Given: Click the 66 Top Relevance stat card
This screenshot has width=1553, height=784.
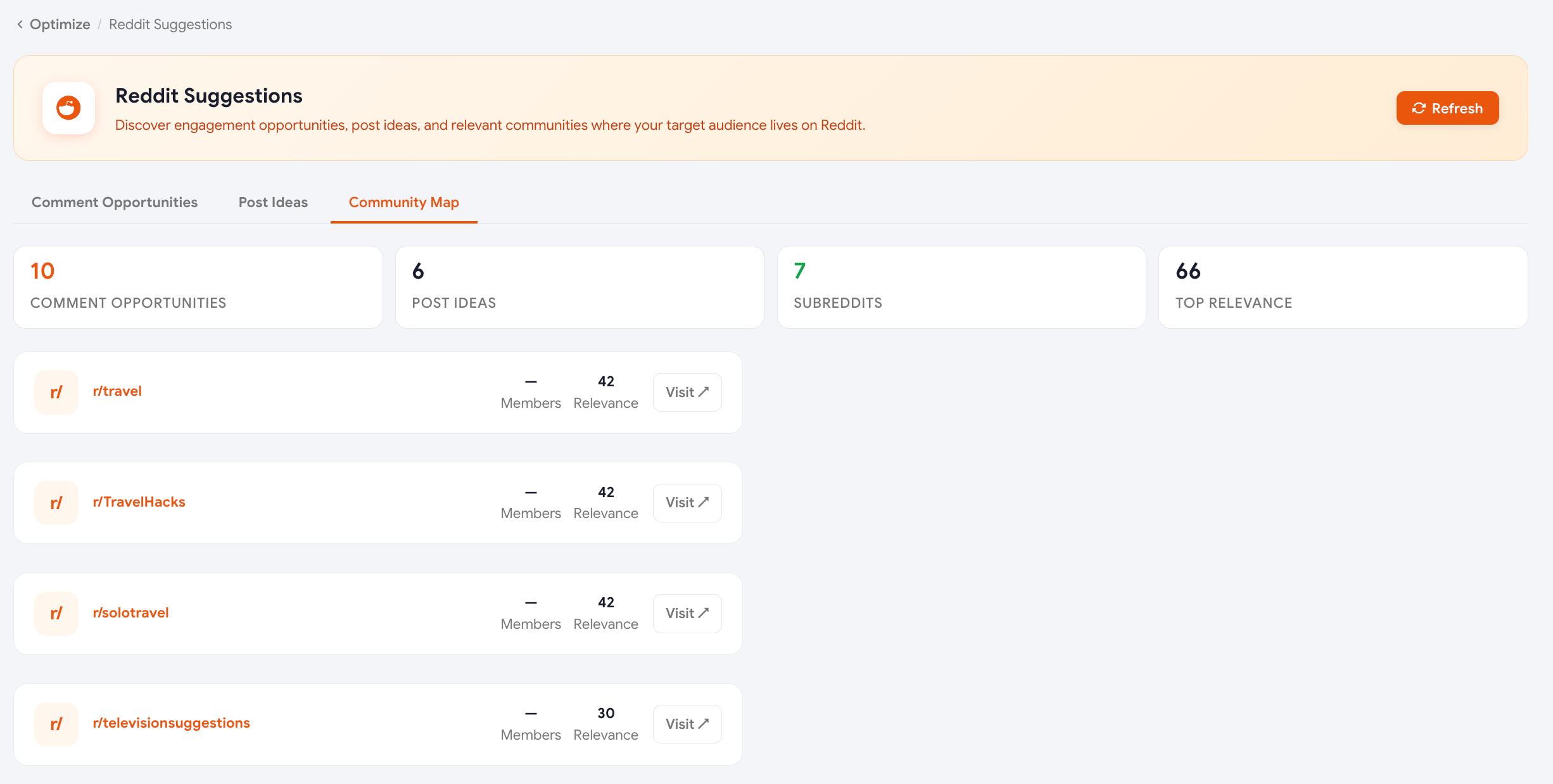Looking at the screenshot, I should 1343,287.
